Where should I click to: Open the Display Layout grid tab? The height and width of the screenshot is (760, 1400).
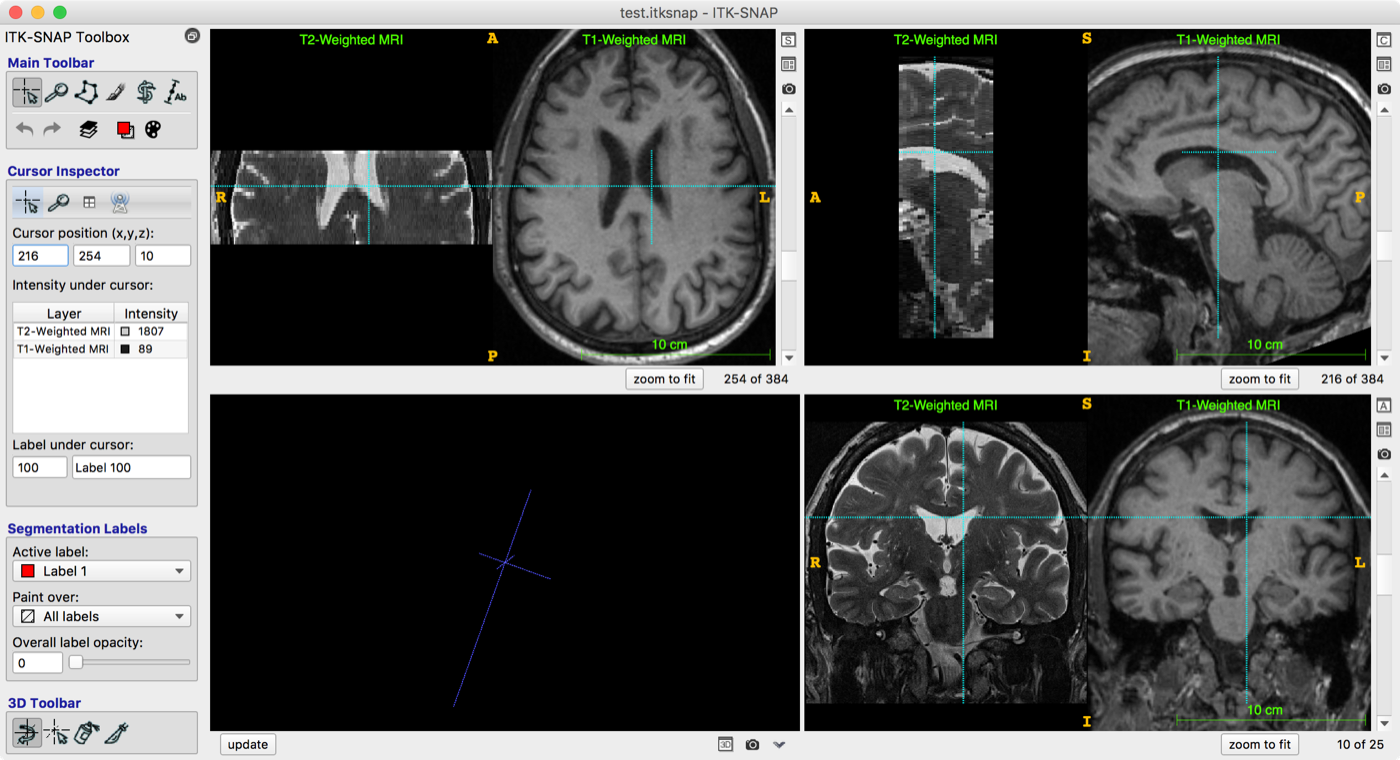pyautogui.click(x=89, y=202)
